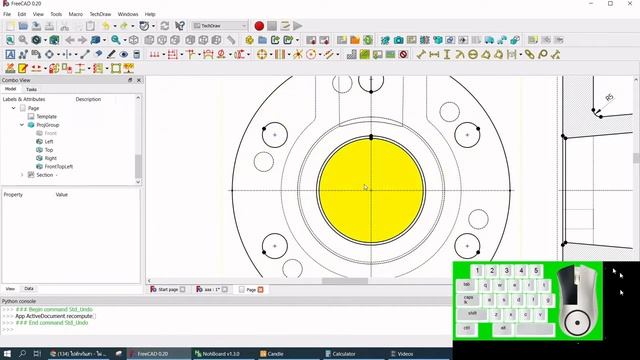The image size is (640, 360).
Task: Insert new default TechDraw page icon
Action: [x=342, y=40]
